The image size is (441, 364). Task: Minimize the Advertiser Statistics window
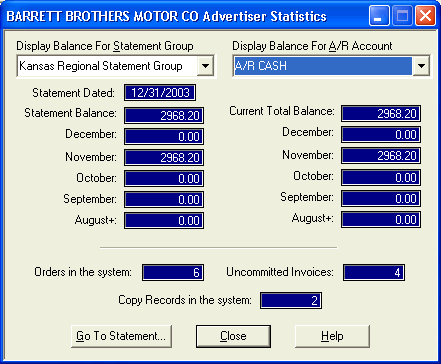[379, 16]
